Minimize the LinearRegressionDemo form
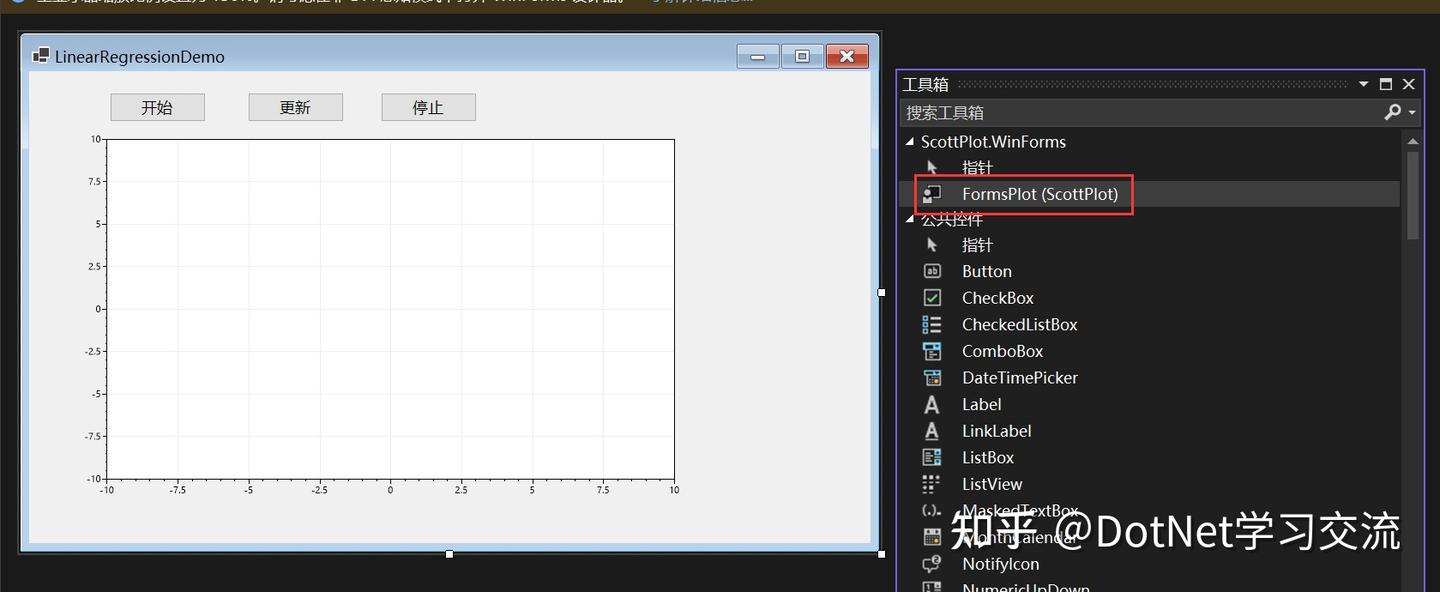The height and width of the screenshot is (592, 1440). click(757, 56)
